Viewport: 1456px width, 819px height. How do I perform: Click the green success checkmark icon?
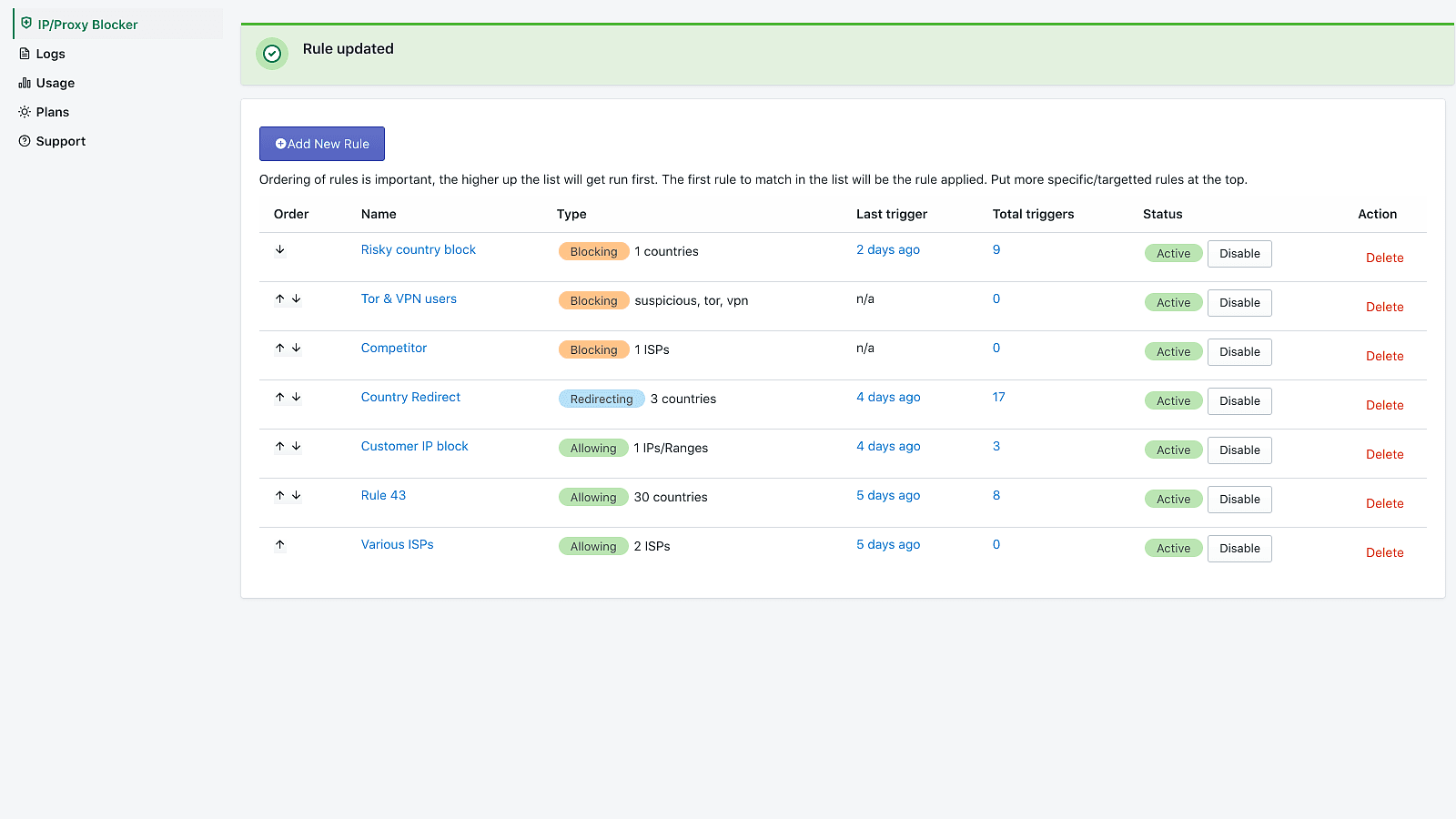click(x=272, y=54)
